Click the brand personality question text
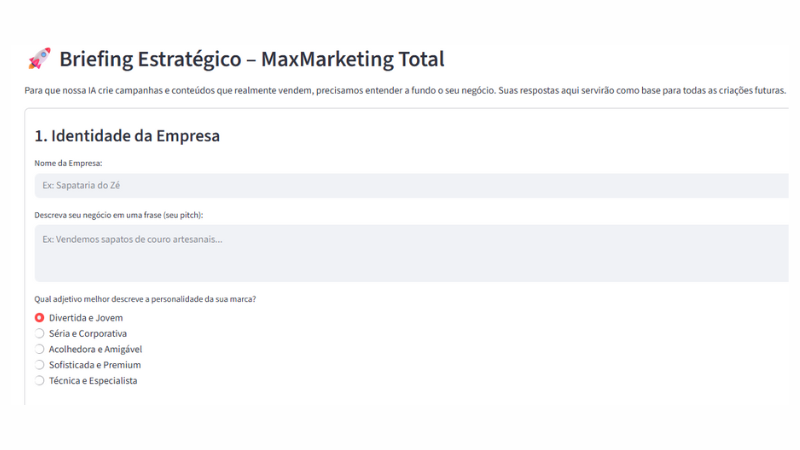The height and width of the screenshot is (450, 800). (145, 299)
